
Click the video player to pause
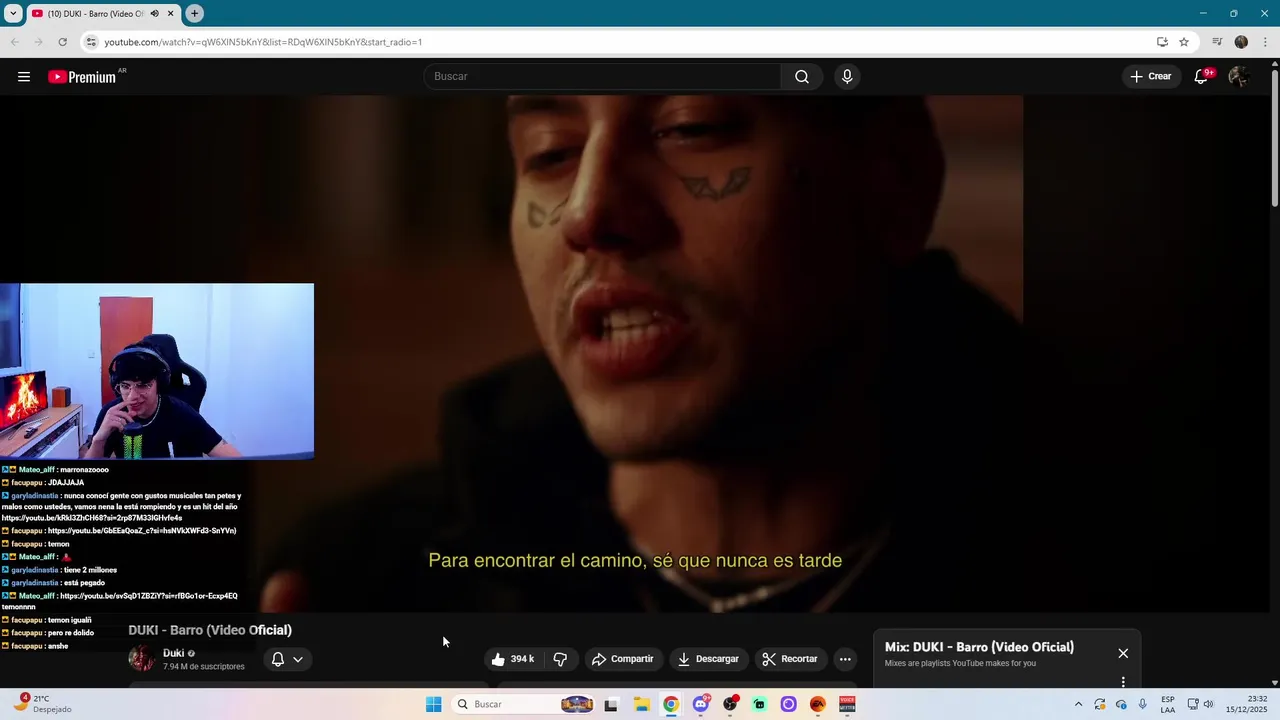(640, 353)
